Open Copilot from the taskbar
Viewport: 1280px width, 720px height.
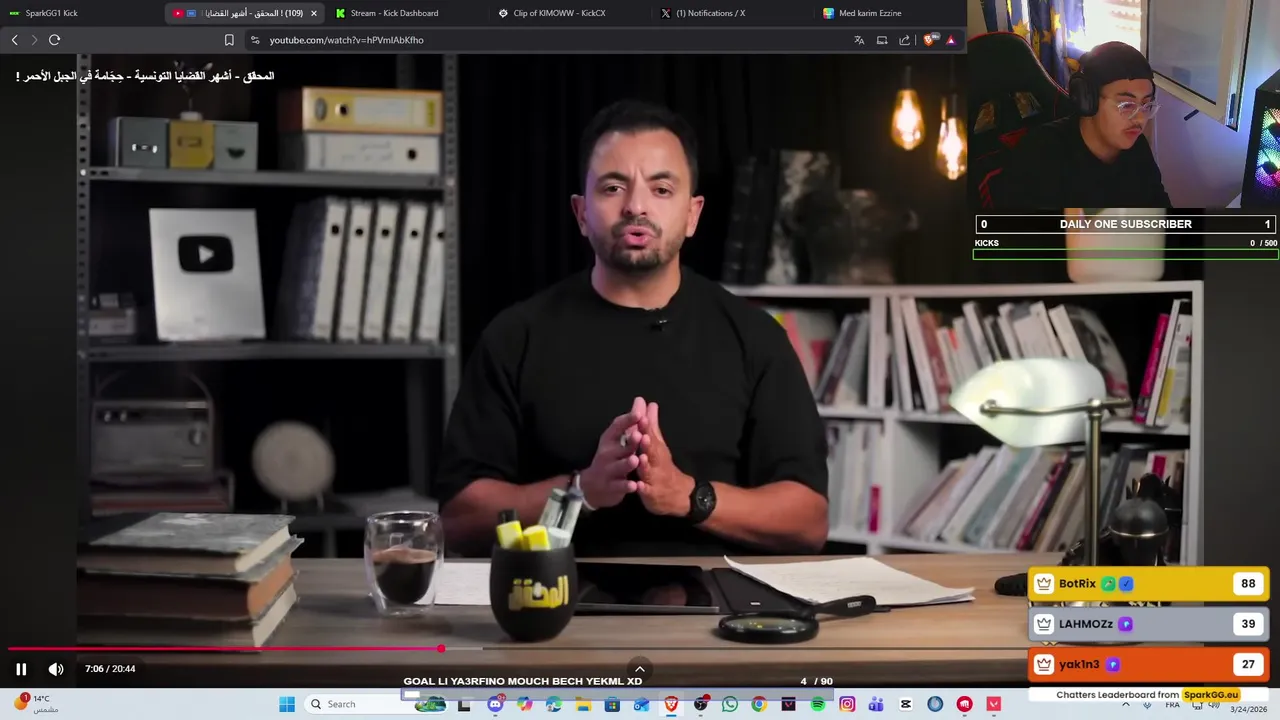524,704
